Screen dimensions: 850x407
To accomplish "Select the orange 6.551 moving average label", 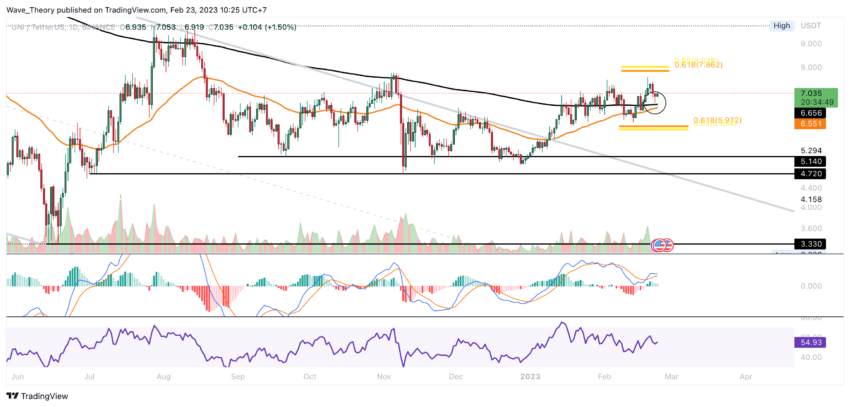I will point(808,124).
